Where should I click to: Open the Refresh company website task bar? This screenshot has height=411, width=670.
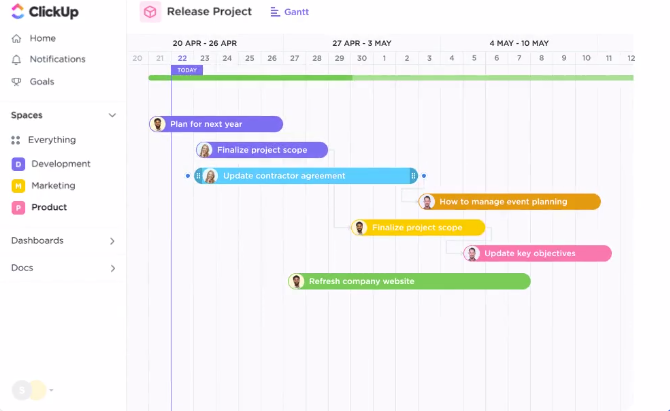click(x=410, y=282)
